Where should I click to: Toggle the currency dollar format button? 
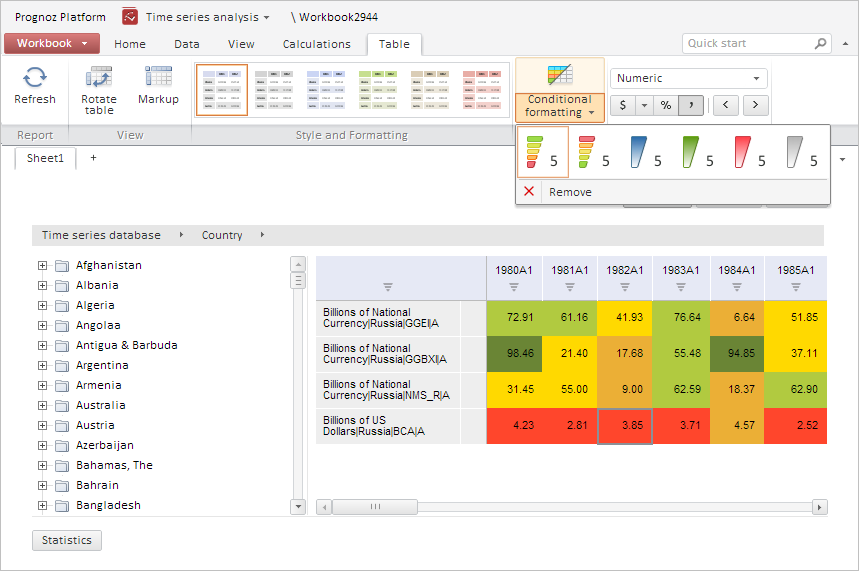pyautogui.click(x=623, y=105)
